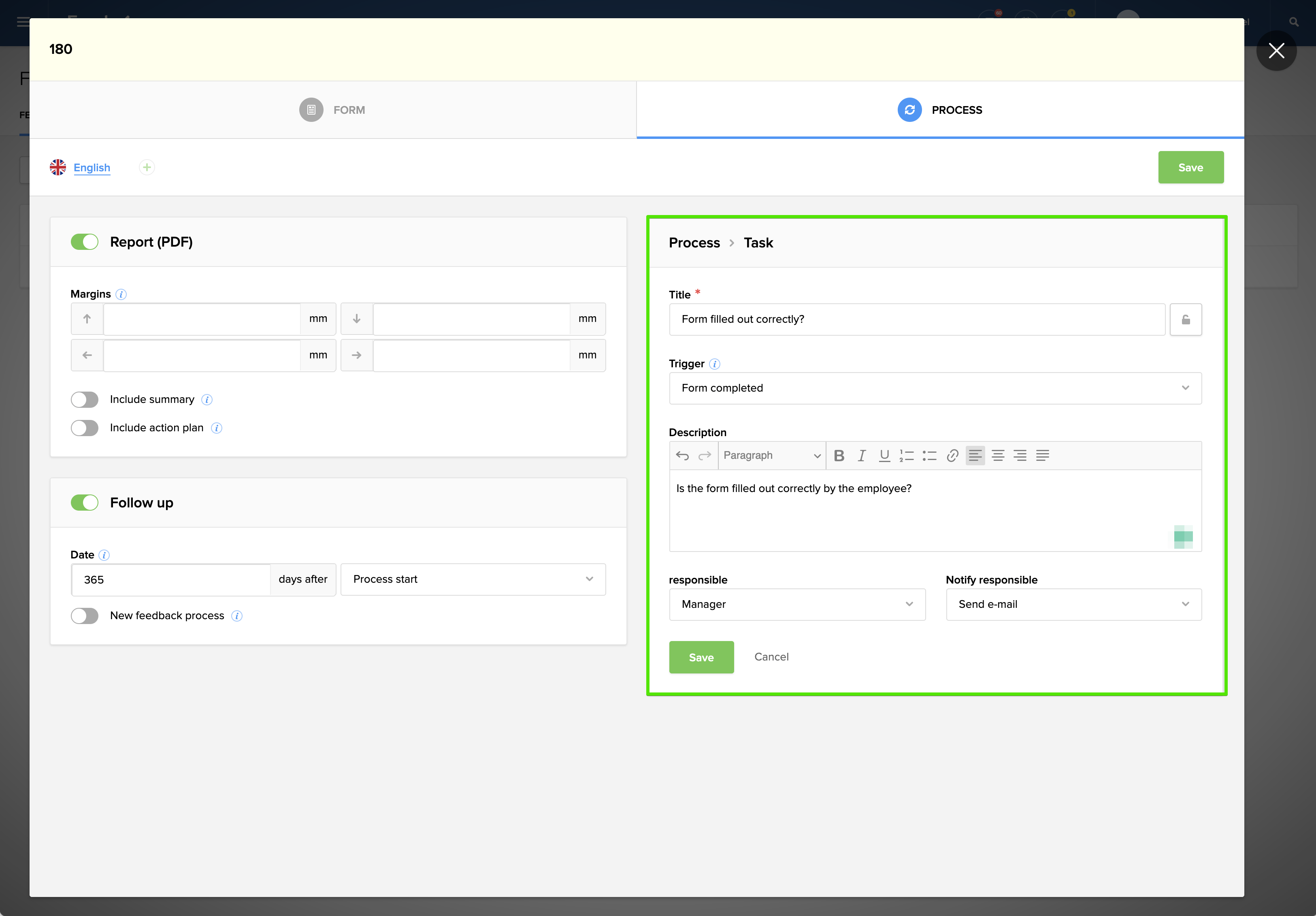This screenshot has width=1316, height=916.
Task: Click the insert link icon
Action: [x=952, y=456]
